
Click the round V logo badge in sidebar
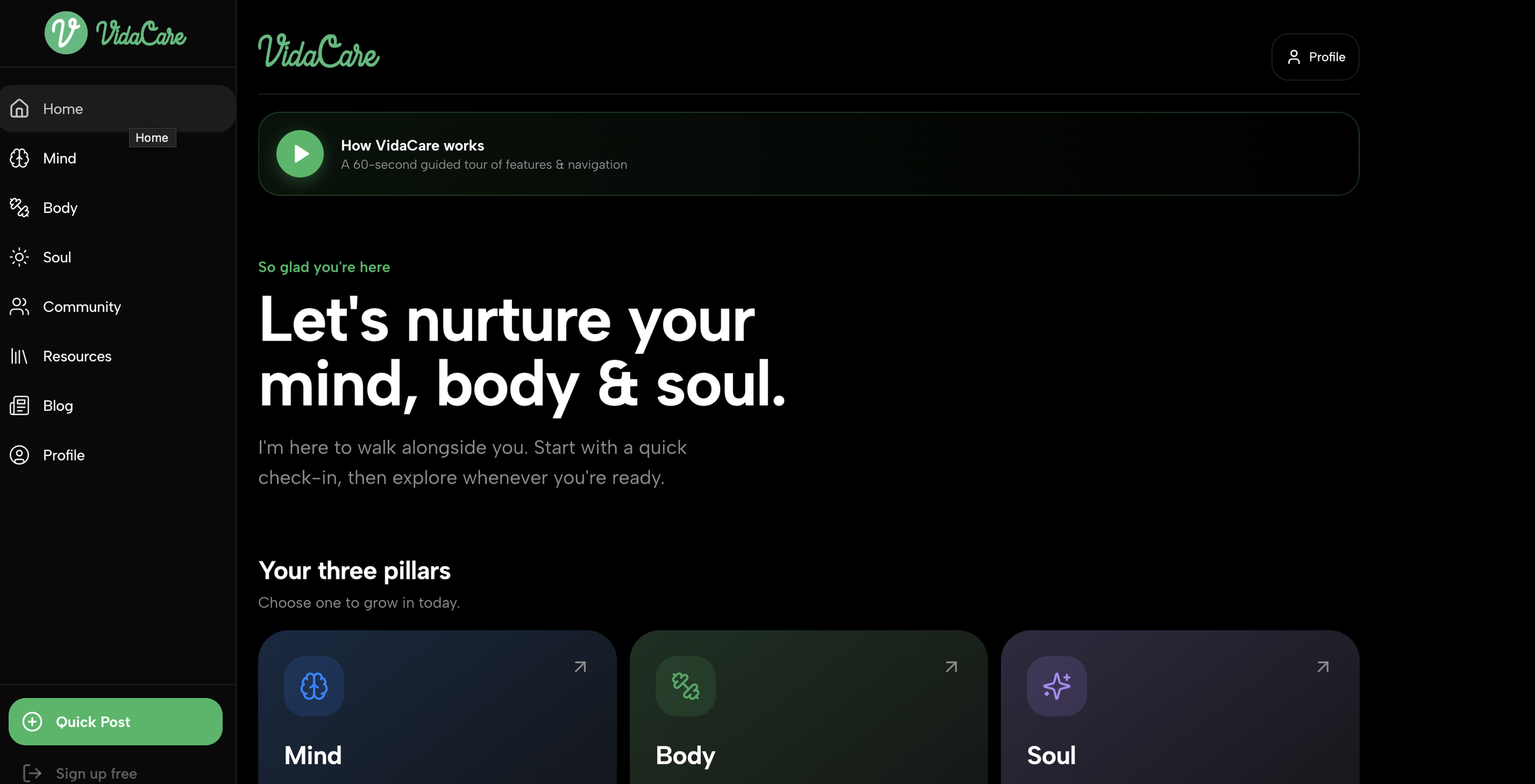[x=66, y=33]
